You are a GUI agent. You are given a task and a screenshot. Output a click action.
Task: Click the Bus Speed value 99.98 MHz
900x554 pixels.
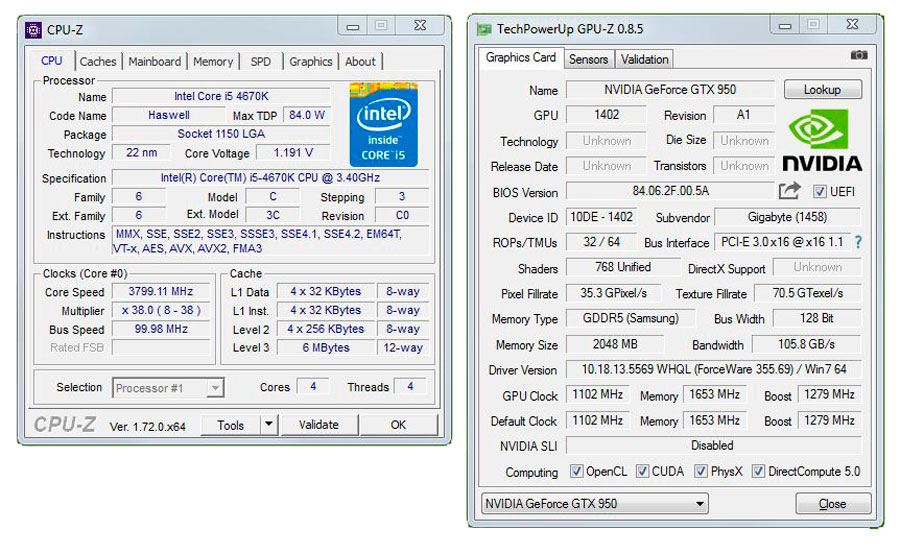161,329
